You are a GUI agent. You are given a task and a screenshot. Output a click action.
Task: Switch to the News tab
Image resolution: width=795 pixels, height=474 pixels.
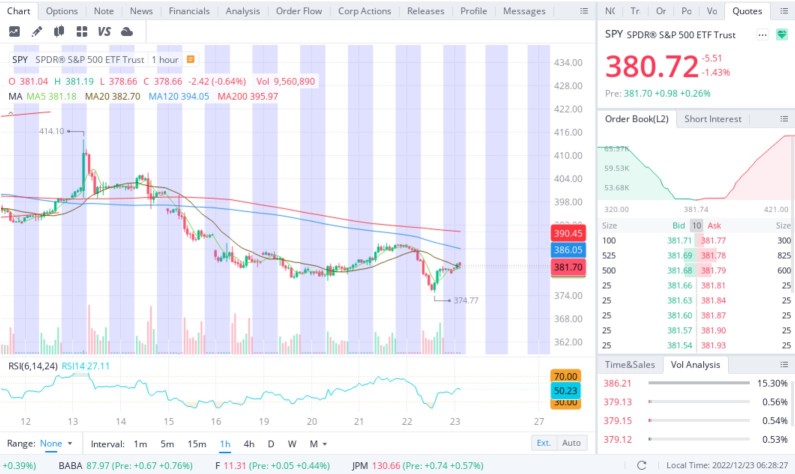click(x=141, y=11)
